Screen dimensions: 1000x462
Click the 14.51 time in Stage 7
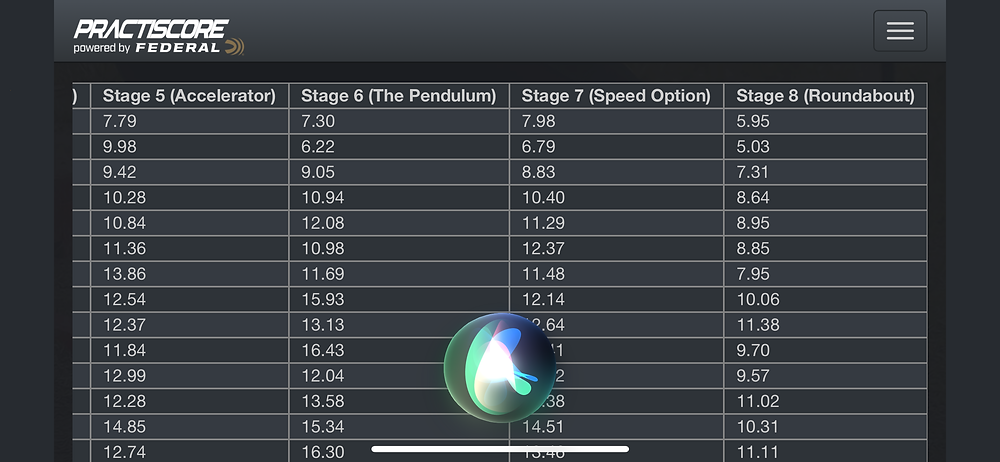pos(544,426)
